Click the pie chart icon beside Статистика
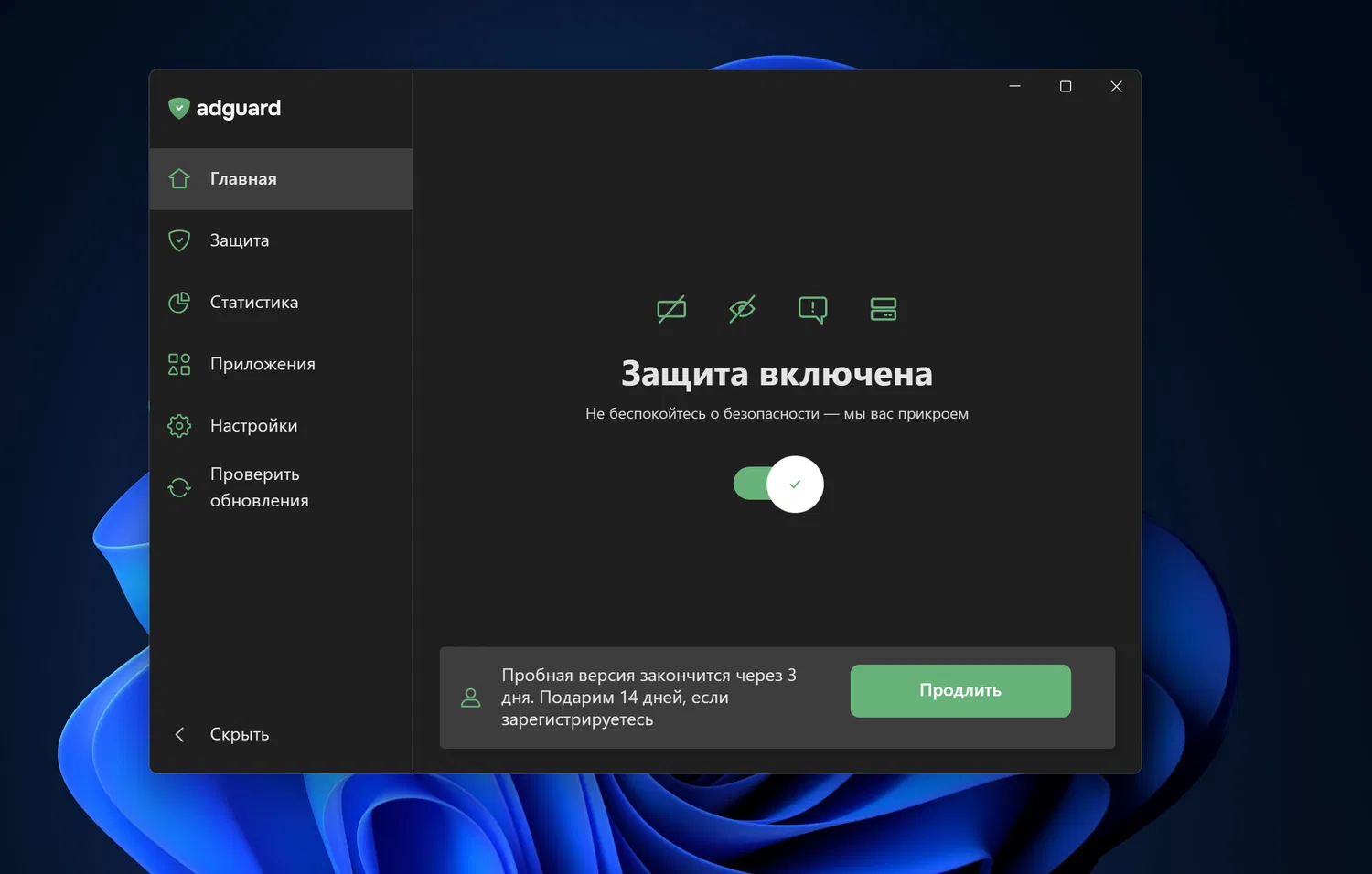Image resolution: width=1372 pixels, height=874 pixels. (x=179, y=302)
